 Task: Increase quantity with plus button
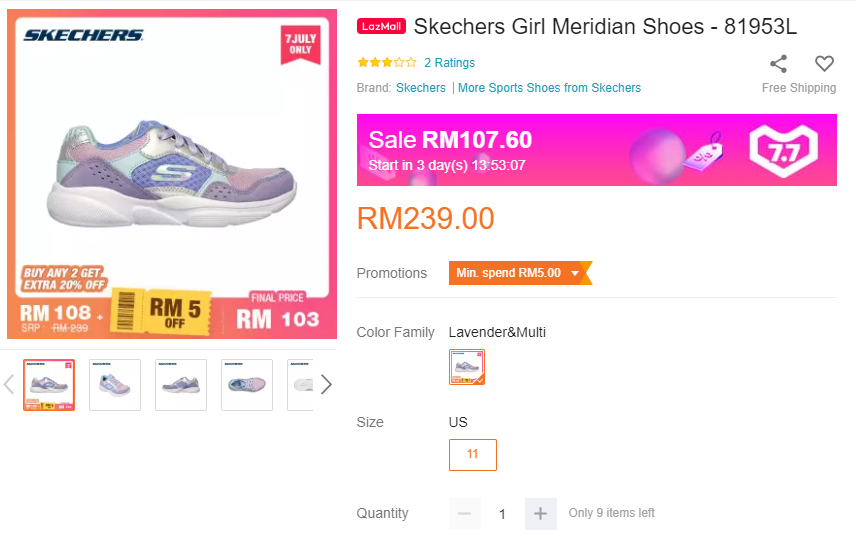click(x=540, y=514)
